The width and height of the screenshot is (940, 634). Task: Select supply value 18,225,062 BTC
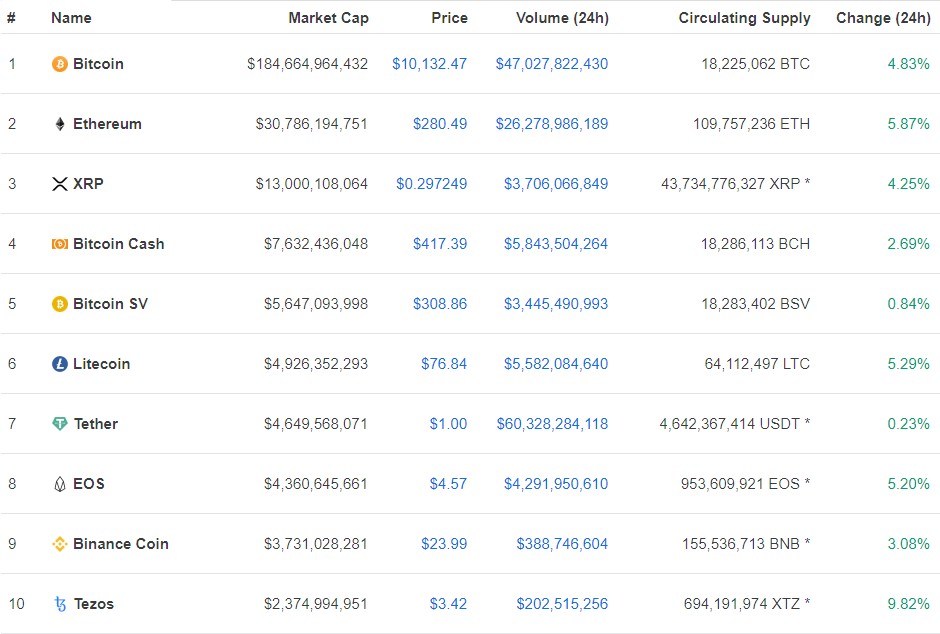click(x=755, y=64)
